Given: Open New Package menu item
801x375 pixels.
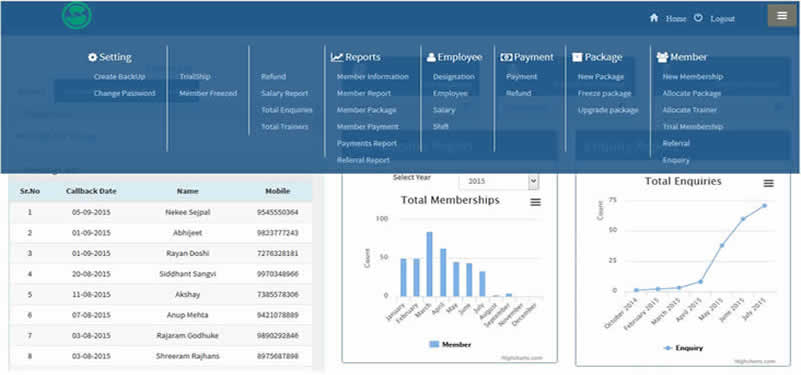Looking at the screenshot, I should 601,77.
